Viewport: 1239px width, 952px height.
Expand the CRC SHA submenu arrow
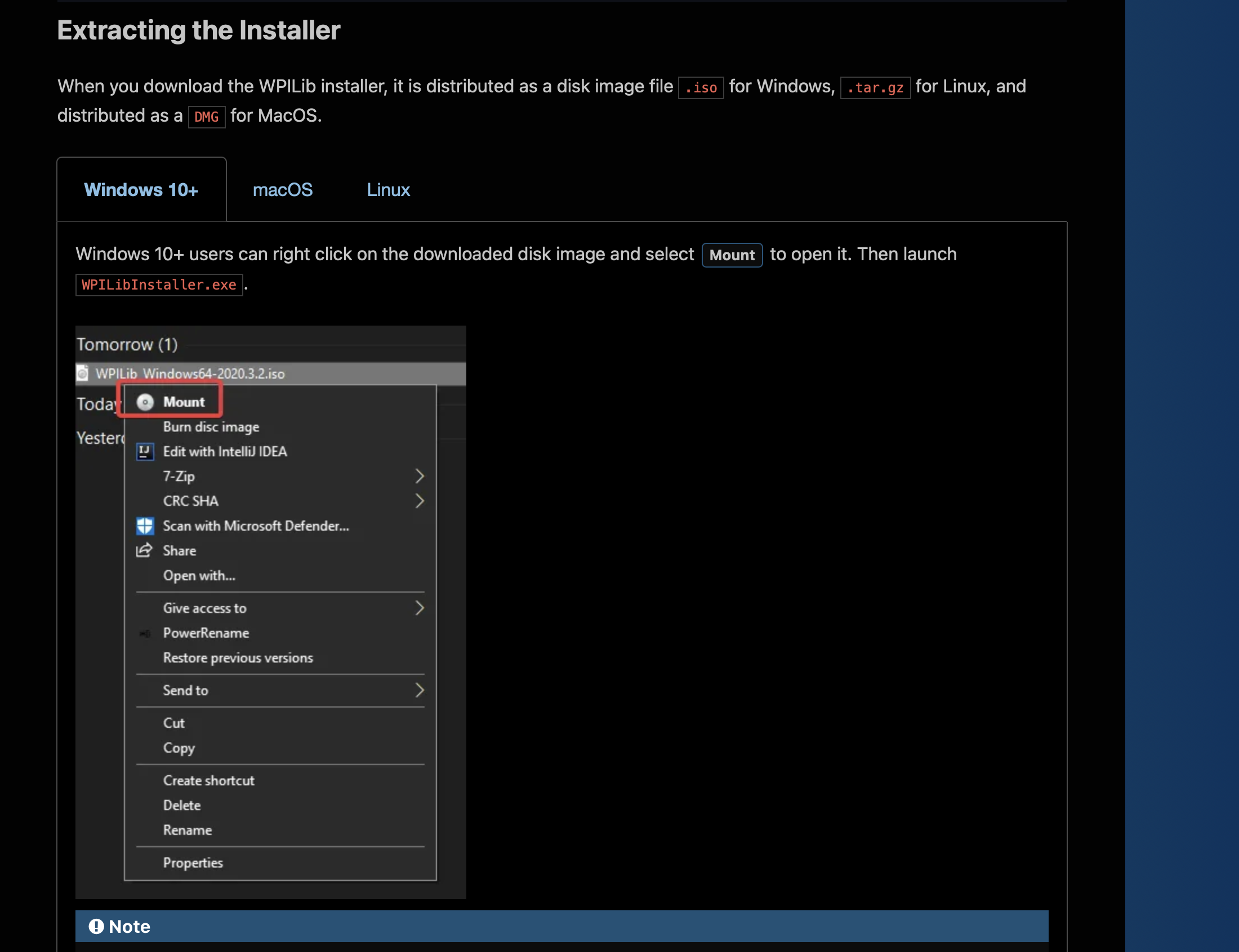419,501
